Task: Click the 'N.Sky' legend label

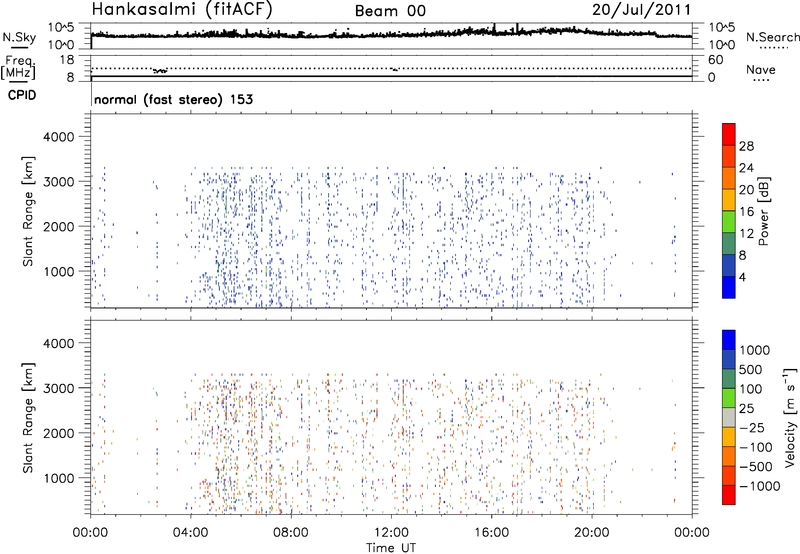Action: 19,37
